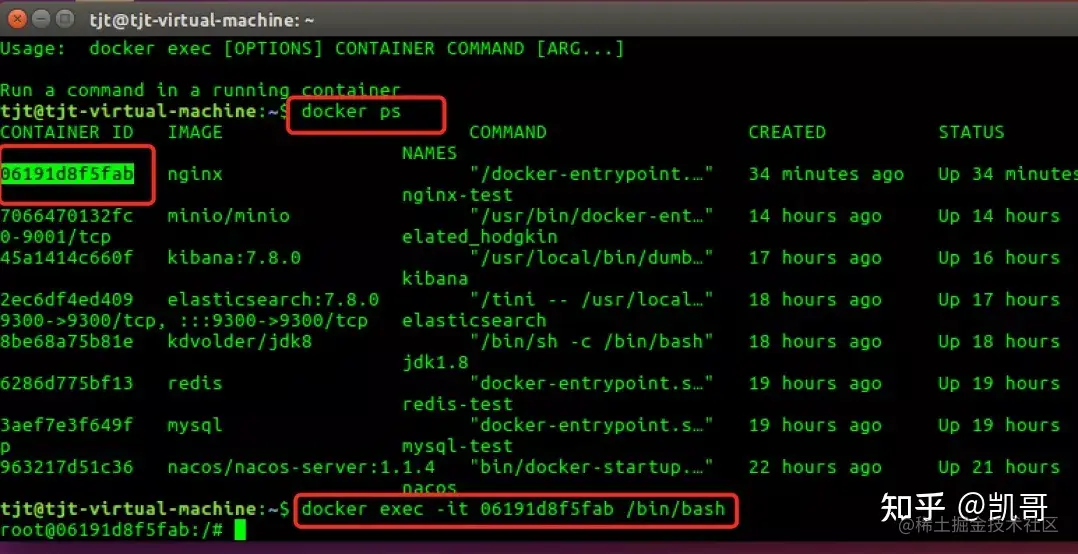Screen dimensions: 1078x554
Task: Click the 'Up 16 hours' status for kibana
Action: 999,258
